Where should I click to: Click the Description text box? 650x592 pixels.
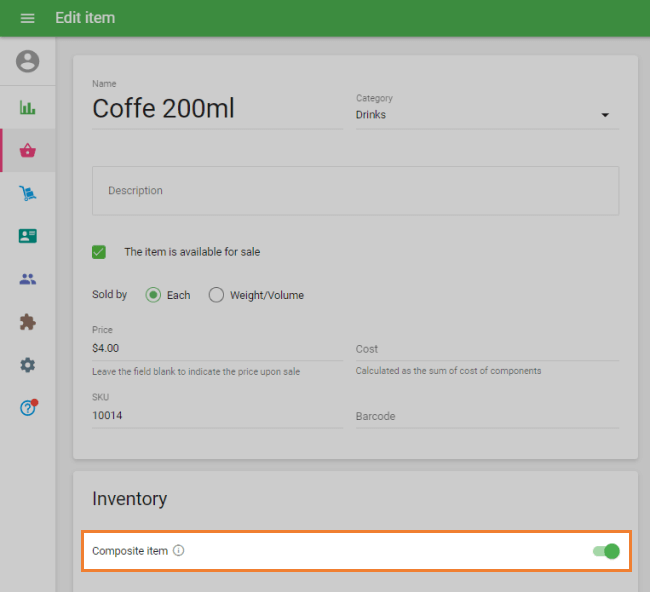(x=355, y=191)
